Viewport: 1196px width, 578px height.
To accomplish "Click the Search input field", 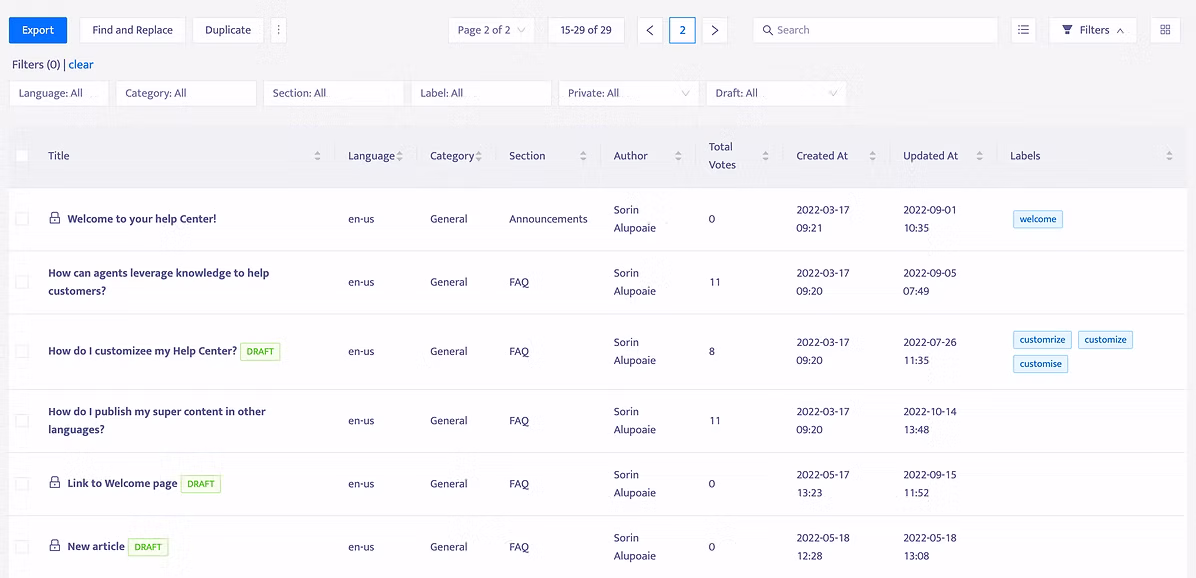I will tap(876, 31).
